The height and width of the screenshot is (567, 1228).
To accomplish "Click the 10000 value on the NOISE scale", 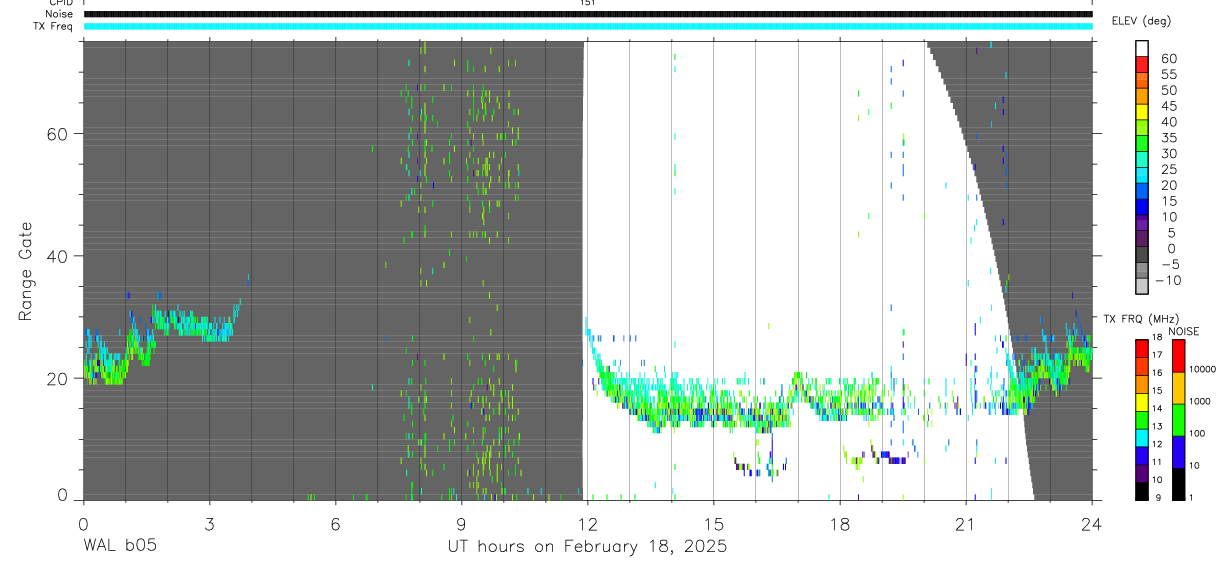I will [1203, 369].
